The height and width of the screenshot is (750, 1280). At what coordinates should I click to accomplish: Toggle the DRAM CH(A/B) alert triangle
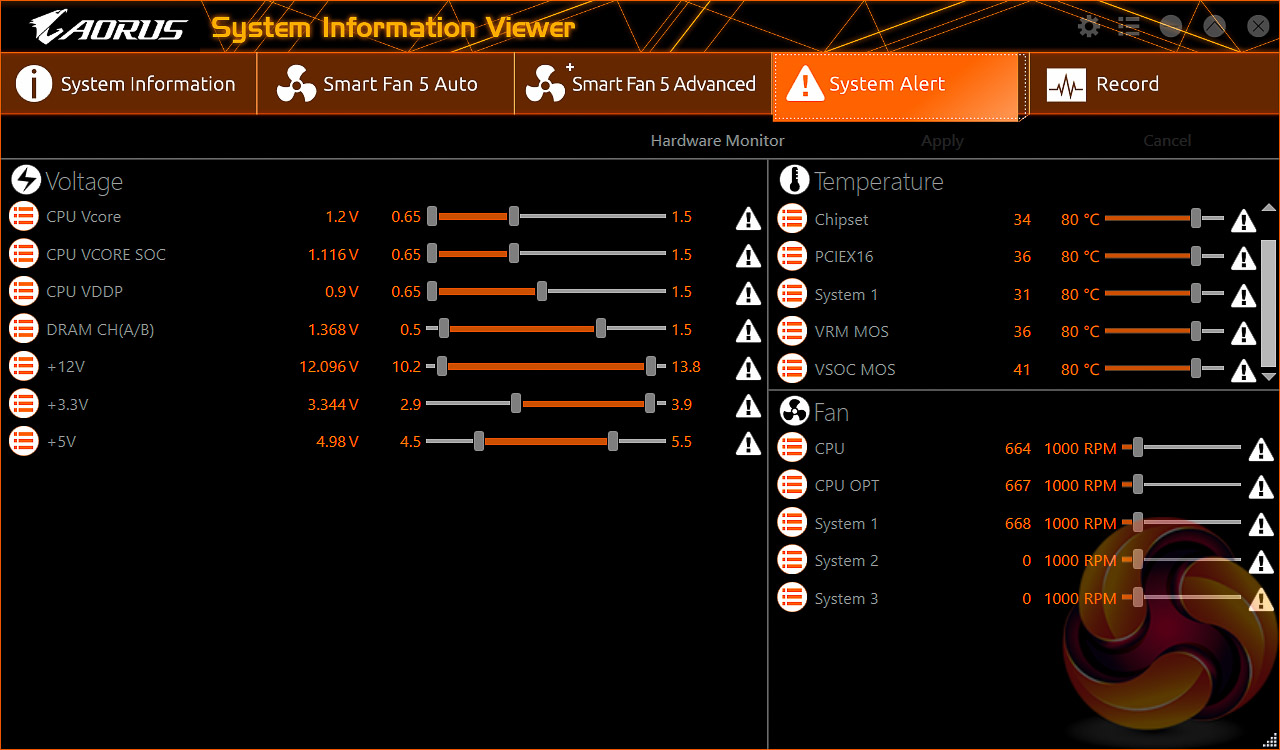click(748, 330)
